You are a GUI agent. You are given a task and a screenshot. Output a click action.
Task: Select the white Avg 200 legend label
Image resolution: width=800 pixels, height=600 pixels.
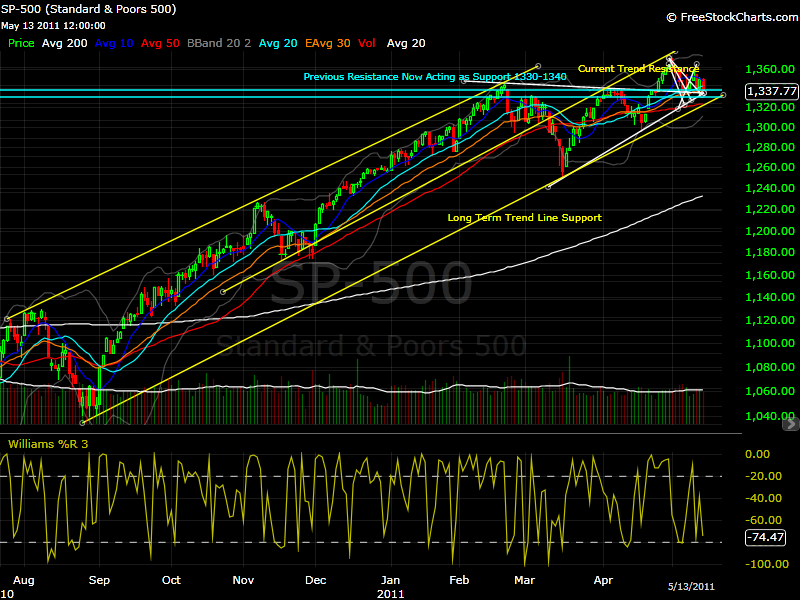click(x=64, y=43)
